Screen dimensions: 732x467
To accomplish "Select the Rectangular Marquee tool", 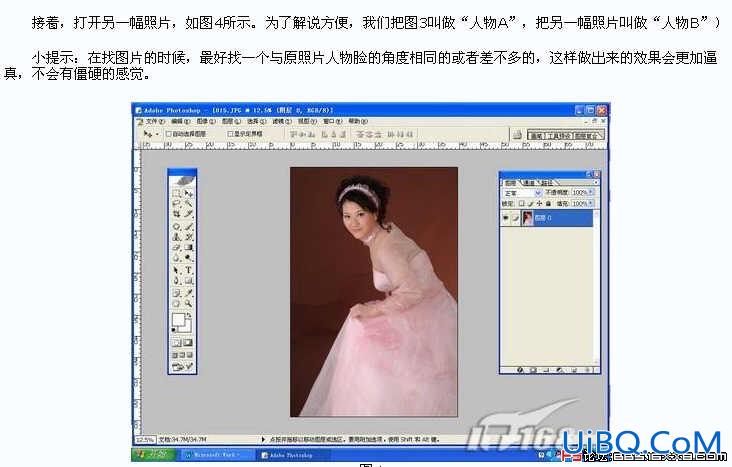I will point(176,193).
